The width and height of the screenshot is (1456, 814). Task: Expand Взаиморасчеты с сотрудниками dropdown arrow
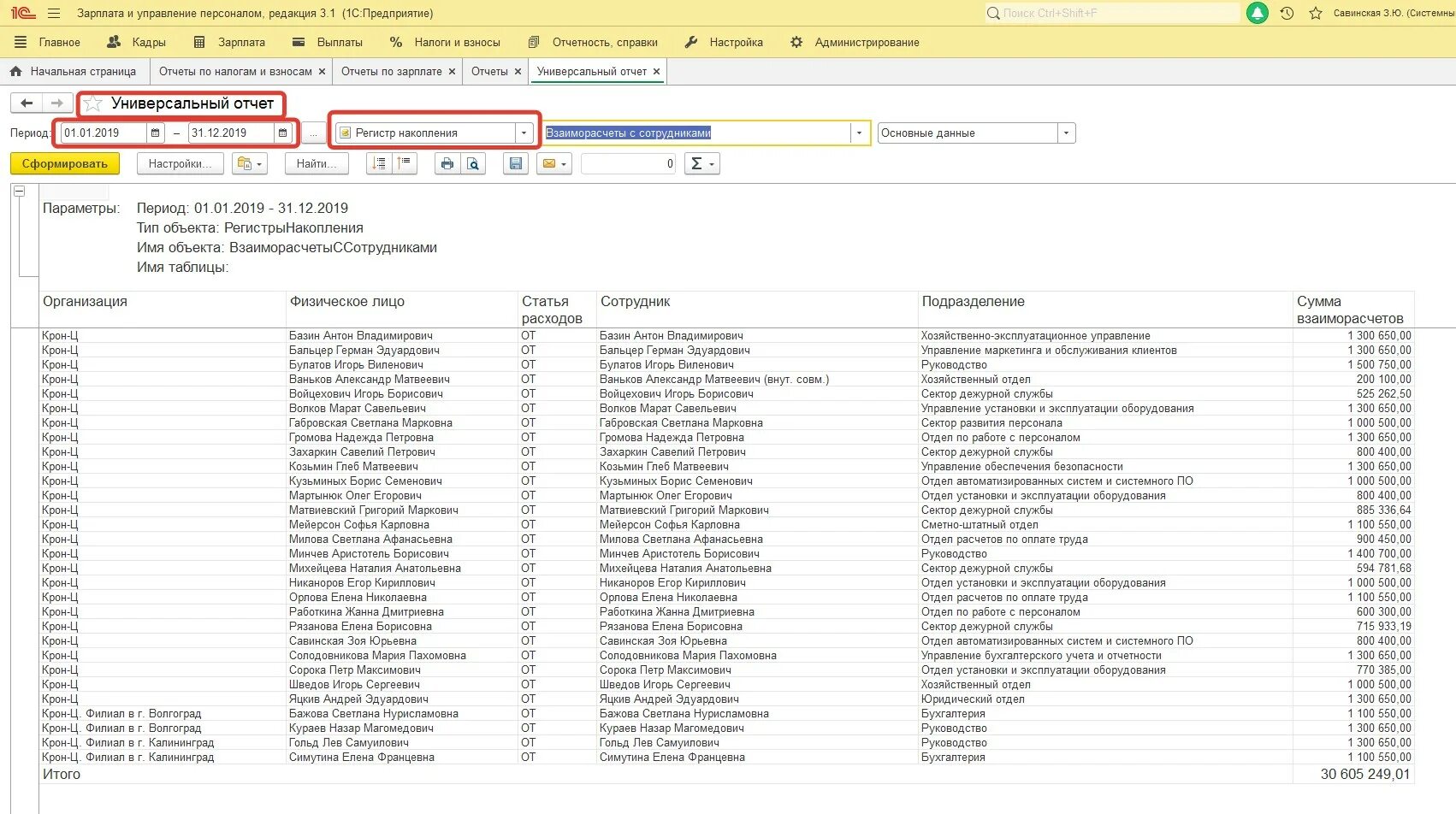click(x=860, y=133)
